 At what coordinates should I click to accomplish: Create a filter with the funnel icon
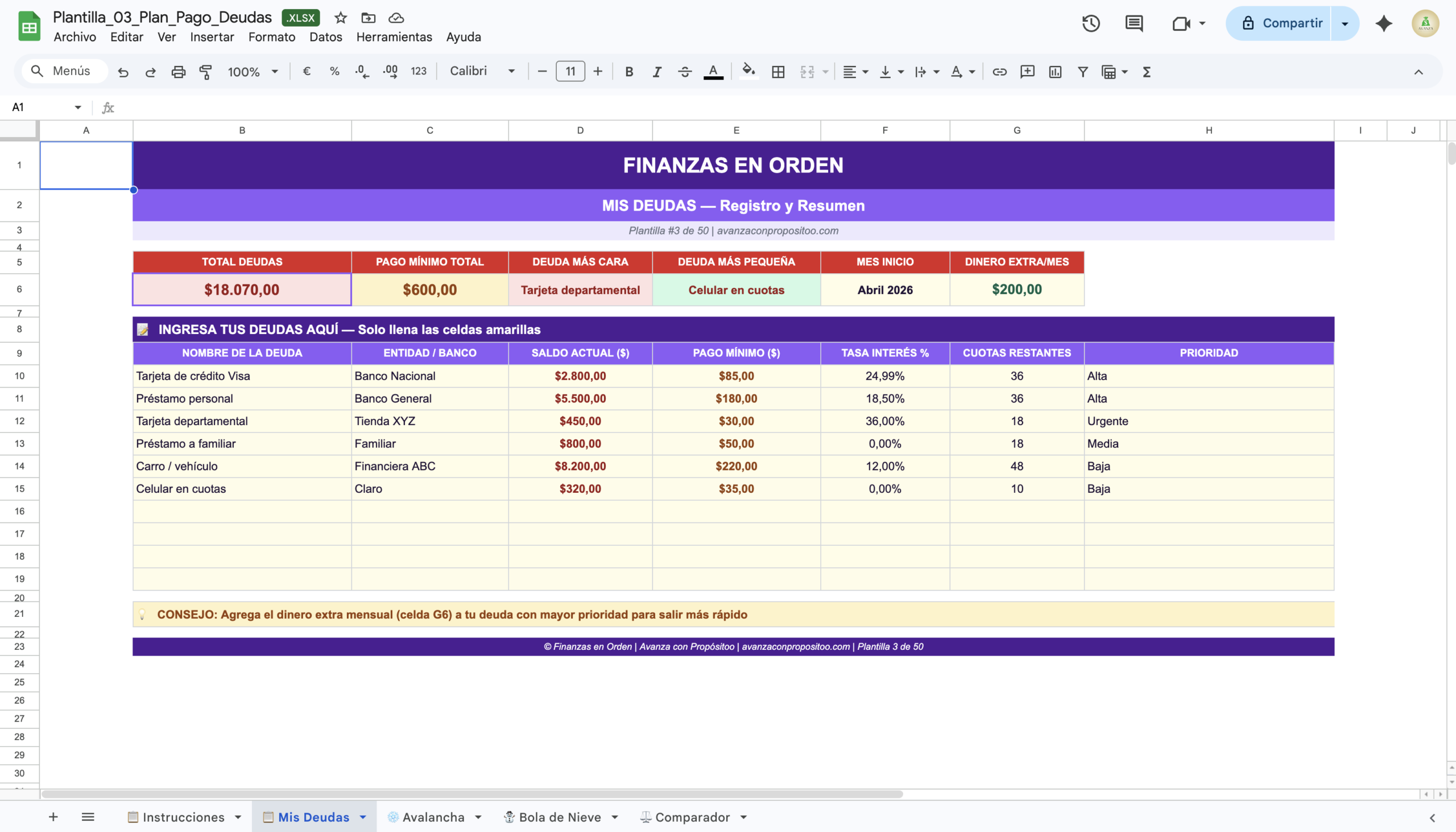click(1082, 72)
